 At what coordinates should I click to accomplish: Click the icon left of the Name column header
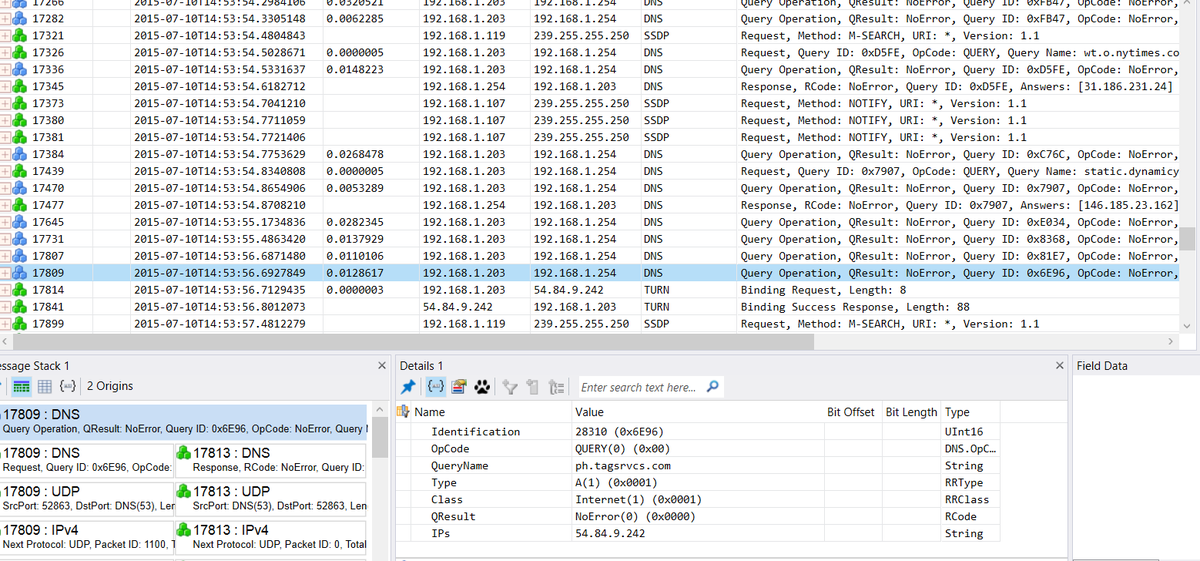404,412
